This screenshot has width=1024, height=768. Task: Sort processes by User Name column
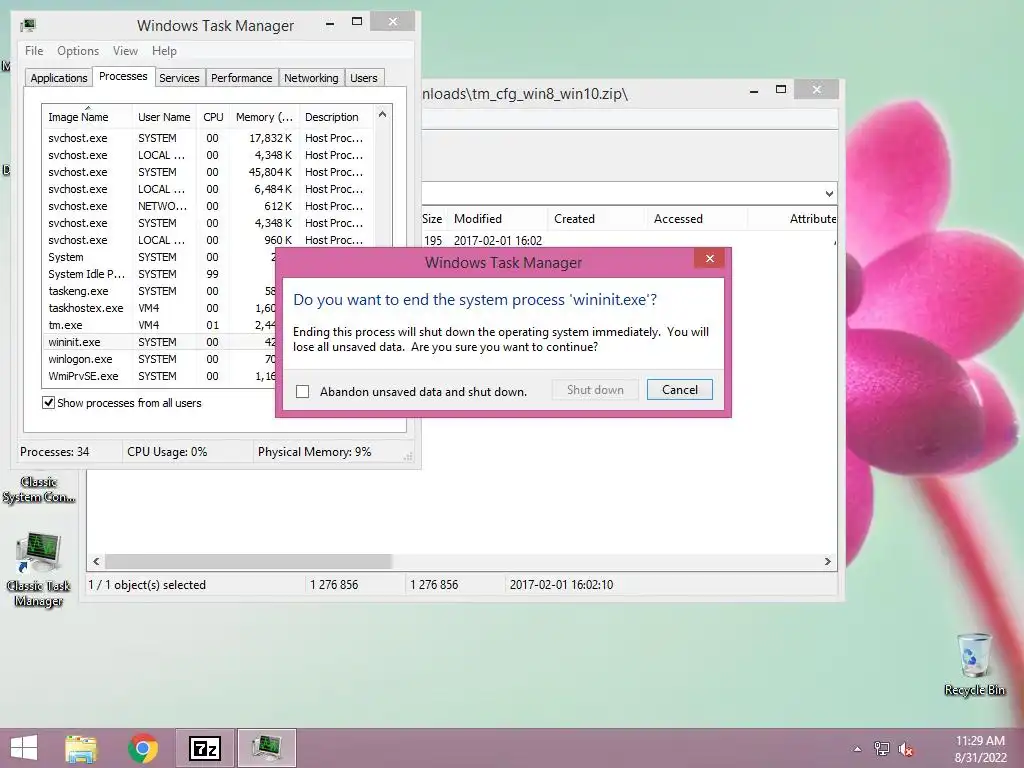pos(164,117)
